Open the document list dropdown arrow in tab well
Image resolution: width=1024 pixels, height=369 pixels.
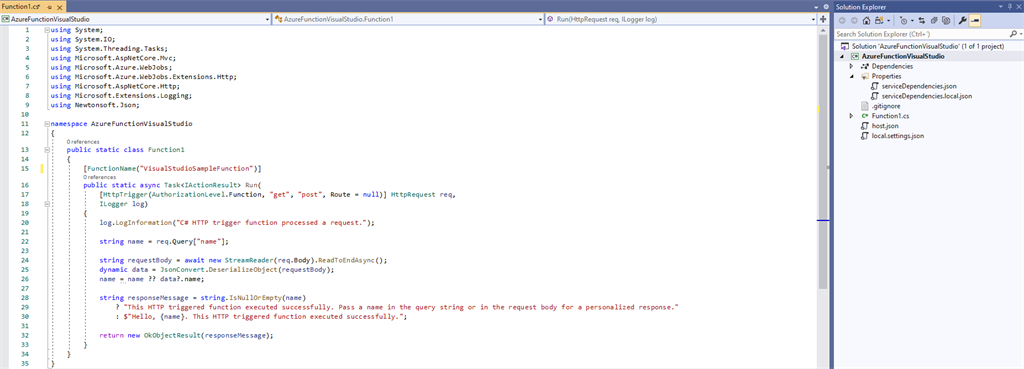click(x=816, y=7)
